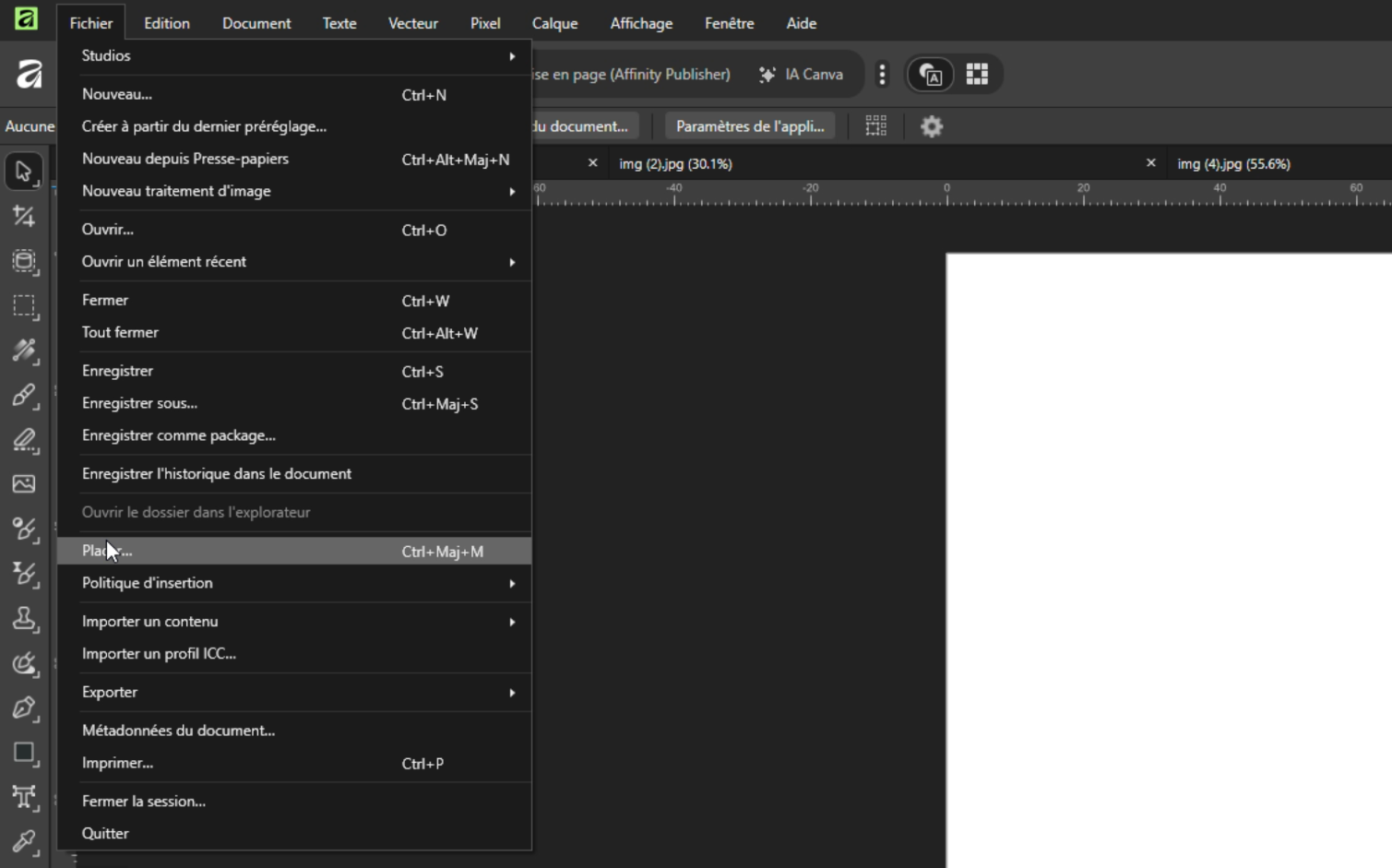Open the gear settings icon

coord(932,126)
